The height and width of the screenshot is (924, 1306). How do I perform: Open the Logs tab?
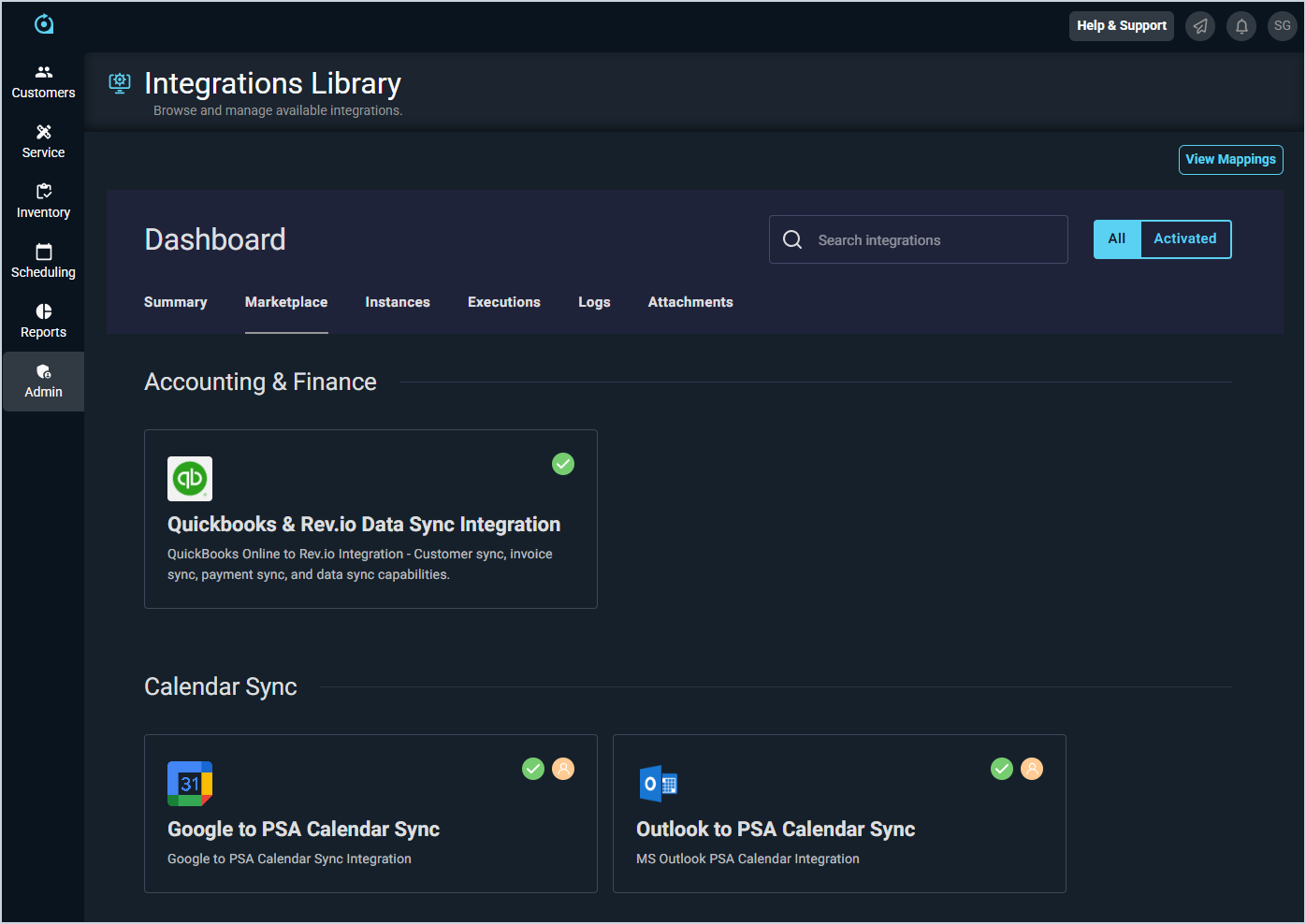click(594, 302)
